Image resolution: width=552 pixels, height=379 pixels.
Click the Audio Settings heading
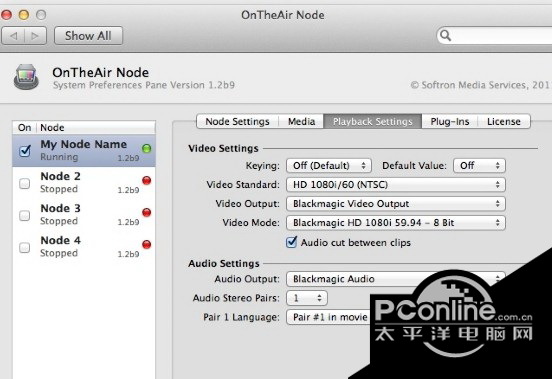coord(224,263)
